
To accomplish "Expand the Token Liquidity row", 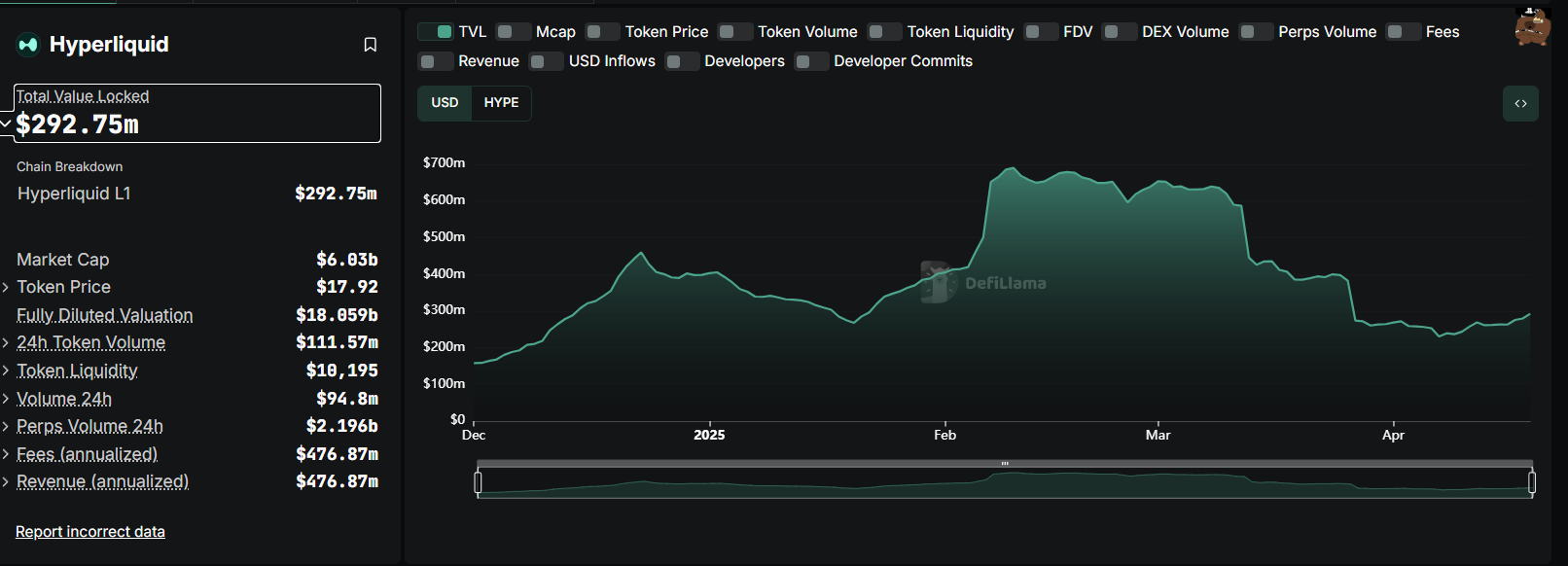I will coord(6,371).
